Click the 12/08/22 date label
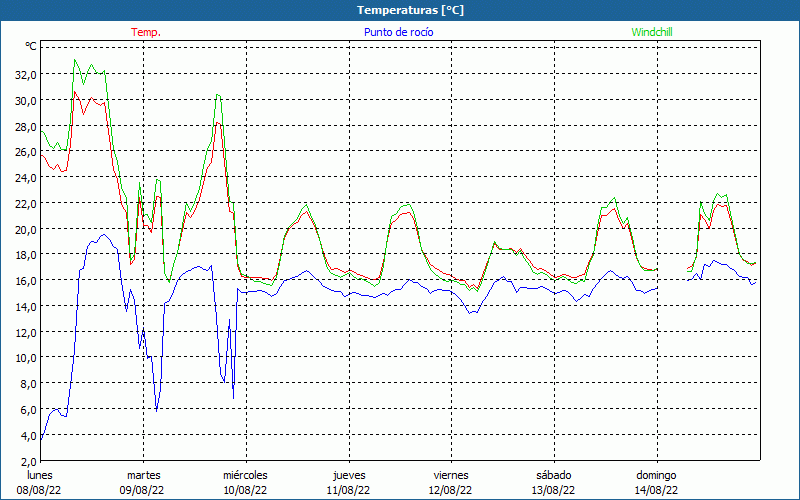The width and height of the screenshot is (800, 500). (x=451, y=490)
